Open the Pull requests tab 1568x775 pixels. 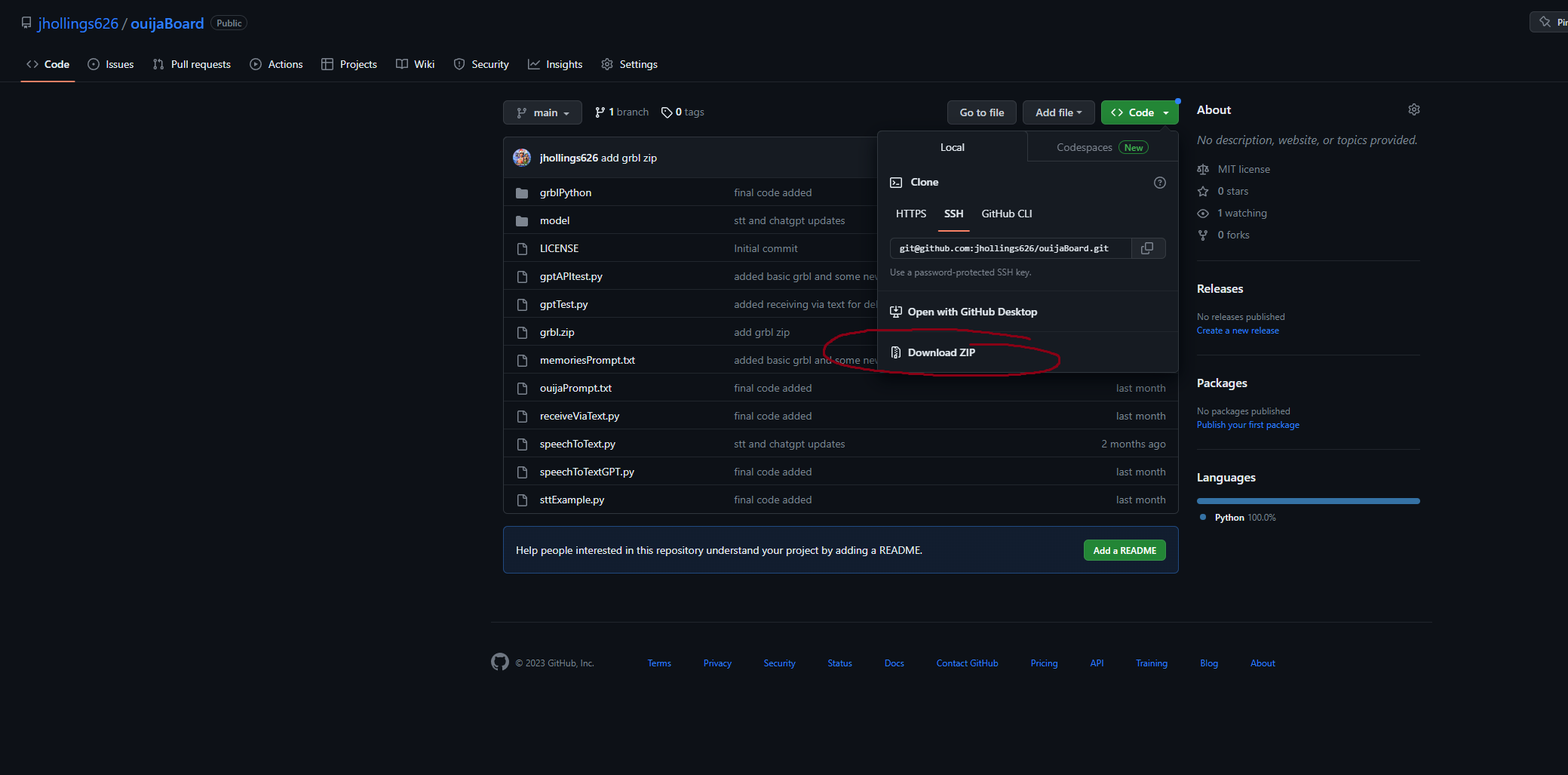click(x=192, y=64)
